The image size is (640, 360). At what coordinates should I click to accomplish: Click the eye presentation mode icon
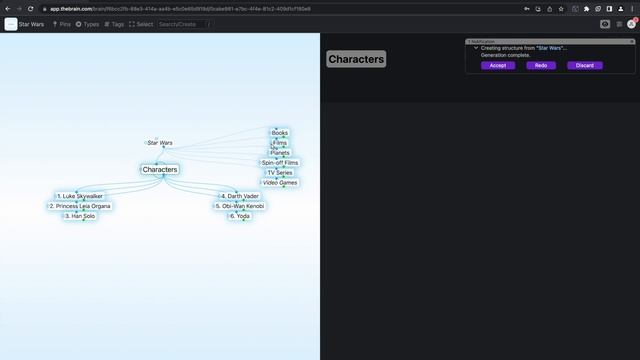pos(605,24)
